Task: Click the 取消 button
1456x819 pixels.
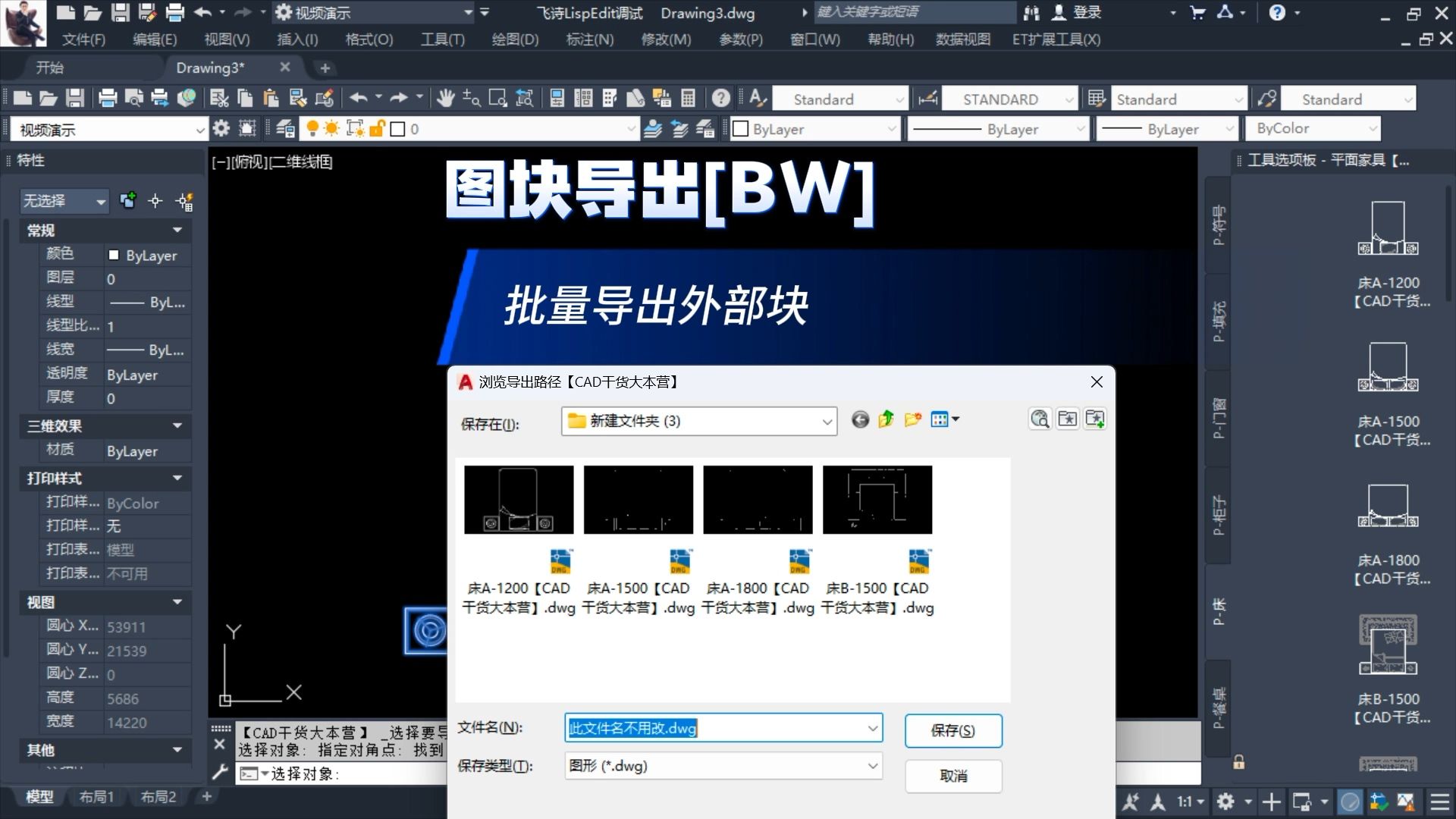Action: click(x=953, y=776)
